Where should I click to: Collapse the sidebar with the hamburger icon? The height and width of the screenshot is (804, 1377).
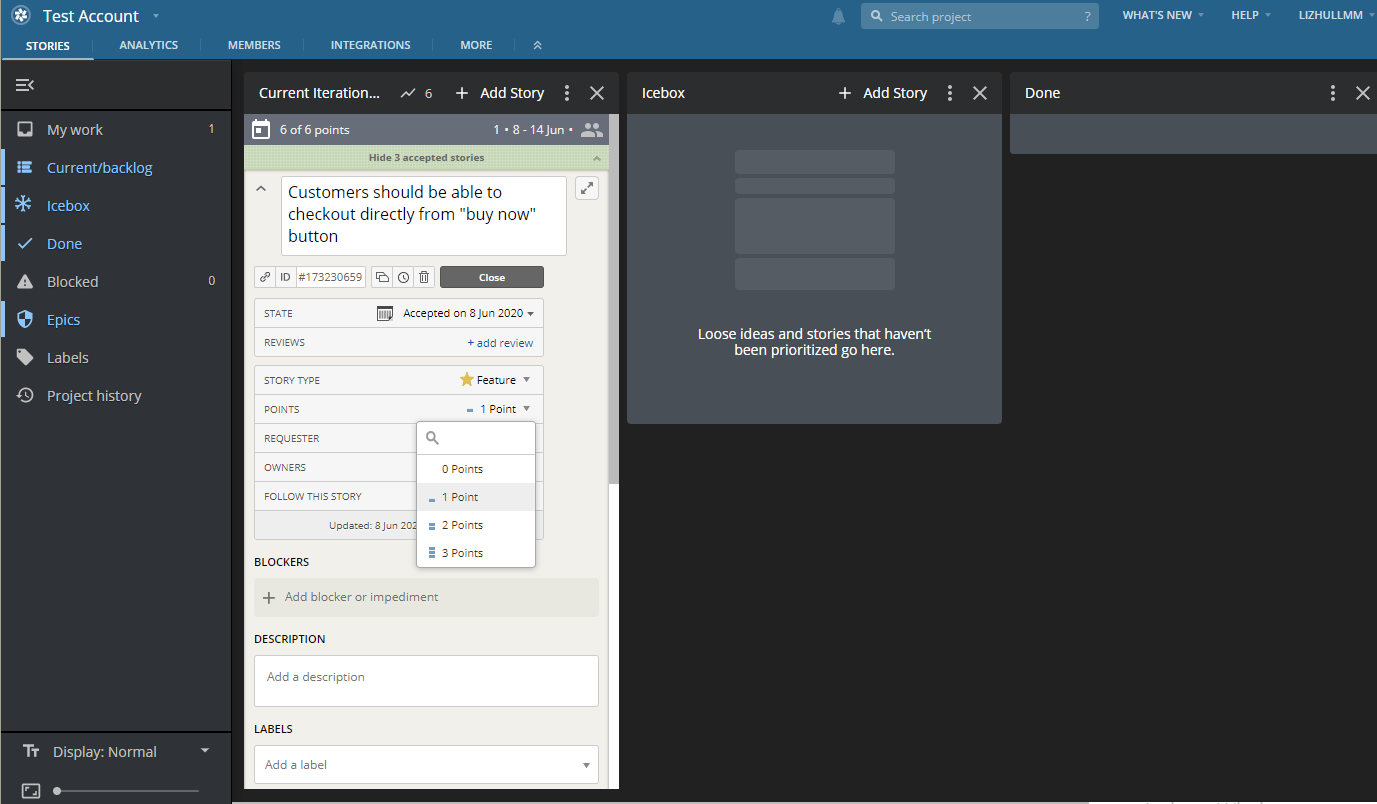(25, 85)
